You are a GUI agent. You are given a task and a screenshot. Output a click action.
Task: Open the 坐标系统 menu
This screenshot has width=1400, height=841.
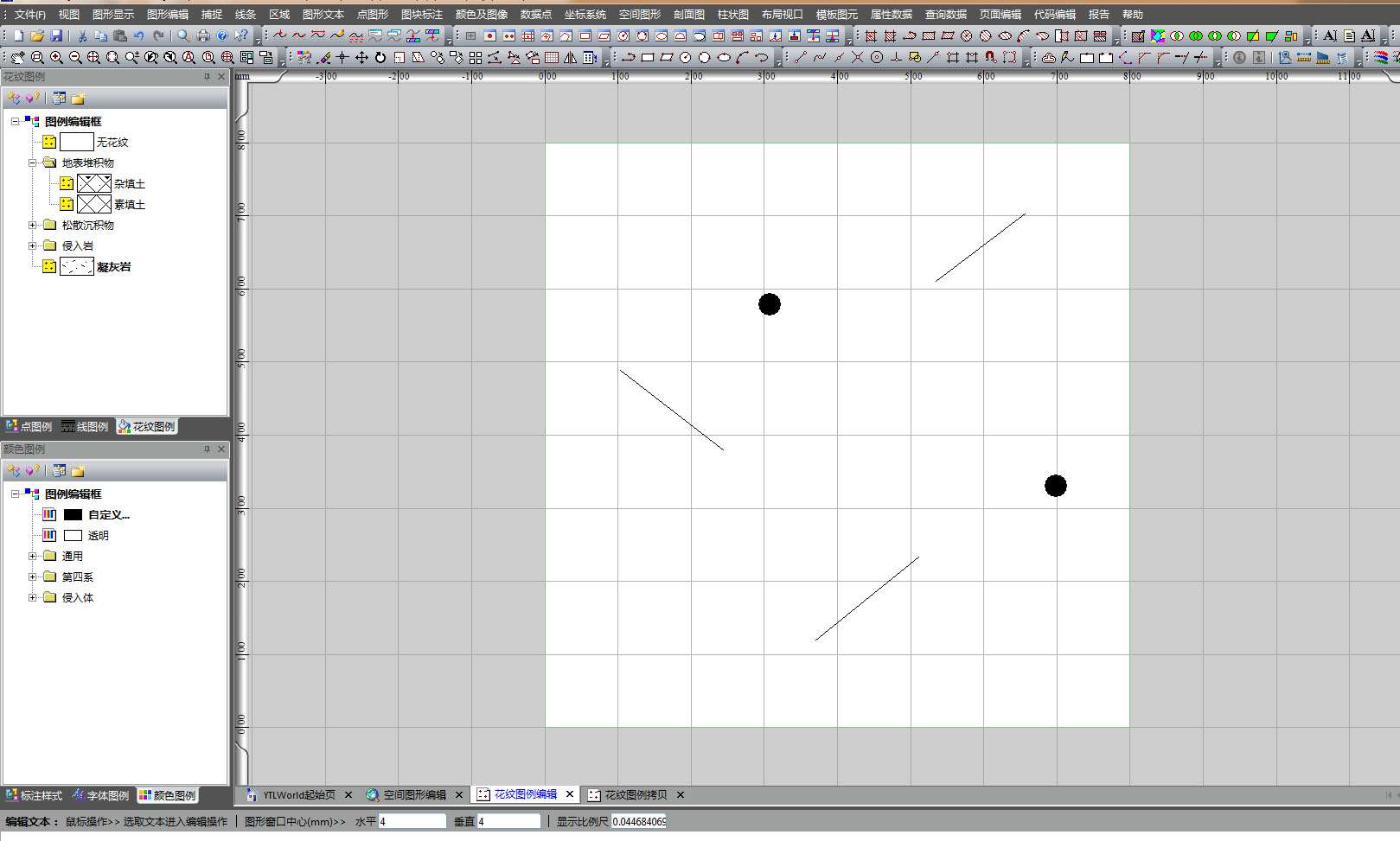point(585,15)
